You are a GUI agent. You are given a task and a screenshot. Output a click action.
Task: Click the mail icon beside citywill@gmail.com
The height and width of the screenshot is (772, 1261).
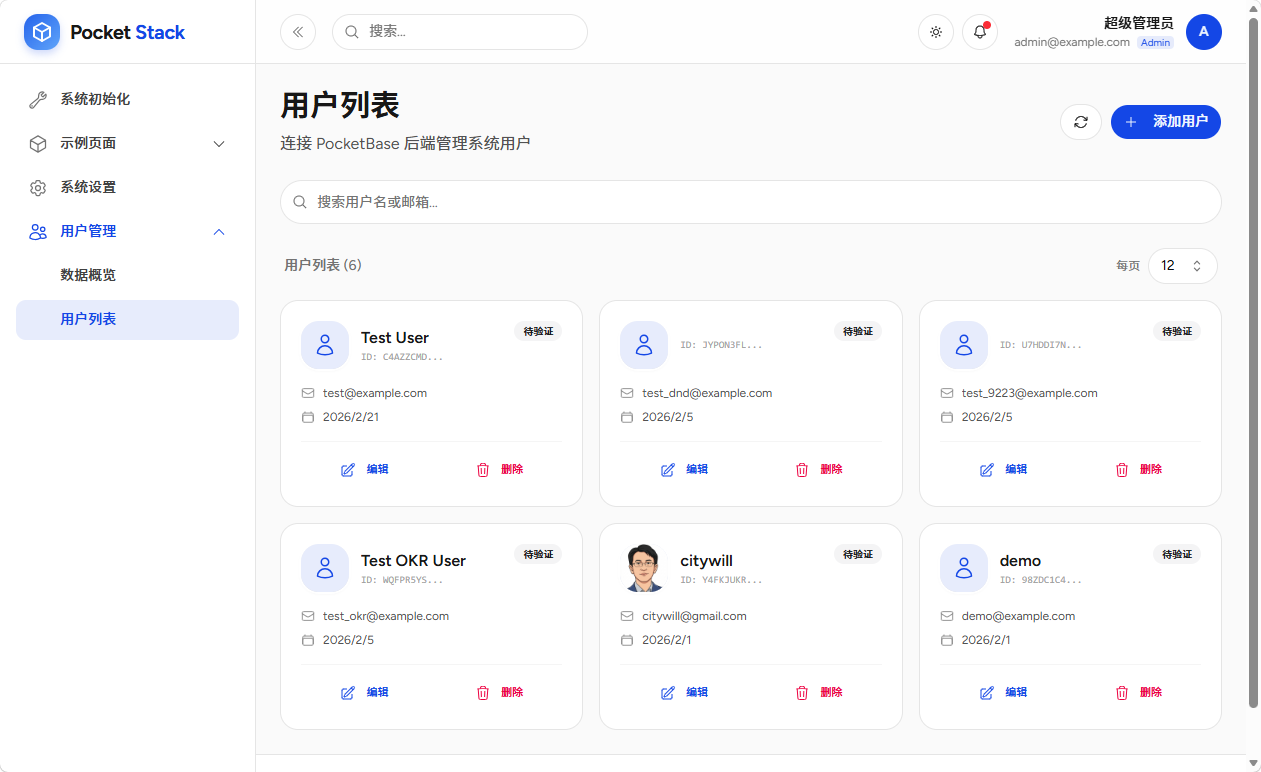[x=627, y=616]
